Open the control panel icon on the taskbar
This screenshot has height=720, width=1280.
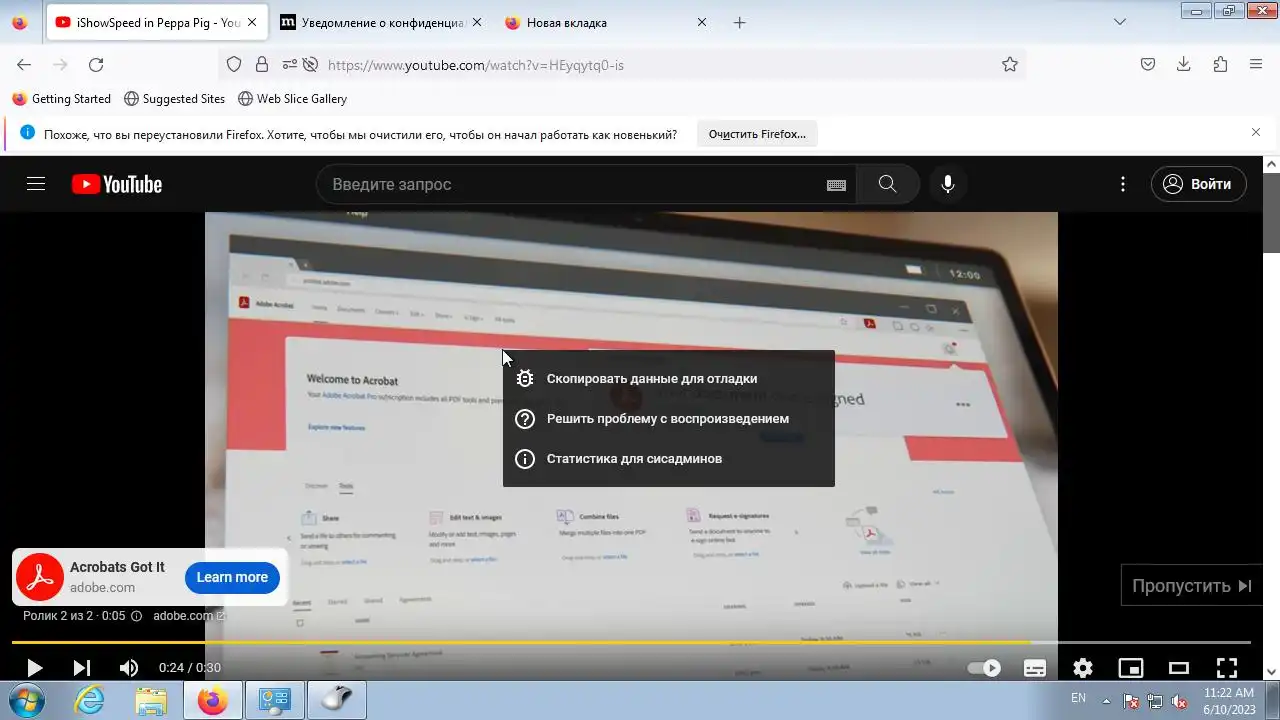click(x=274, y=700)
